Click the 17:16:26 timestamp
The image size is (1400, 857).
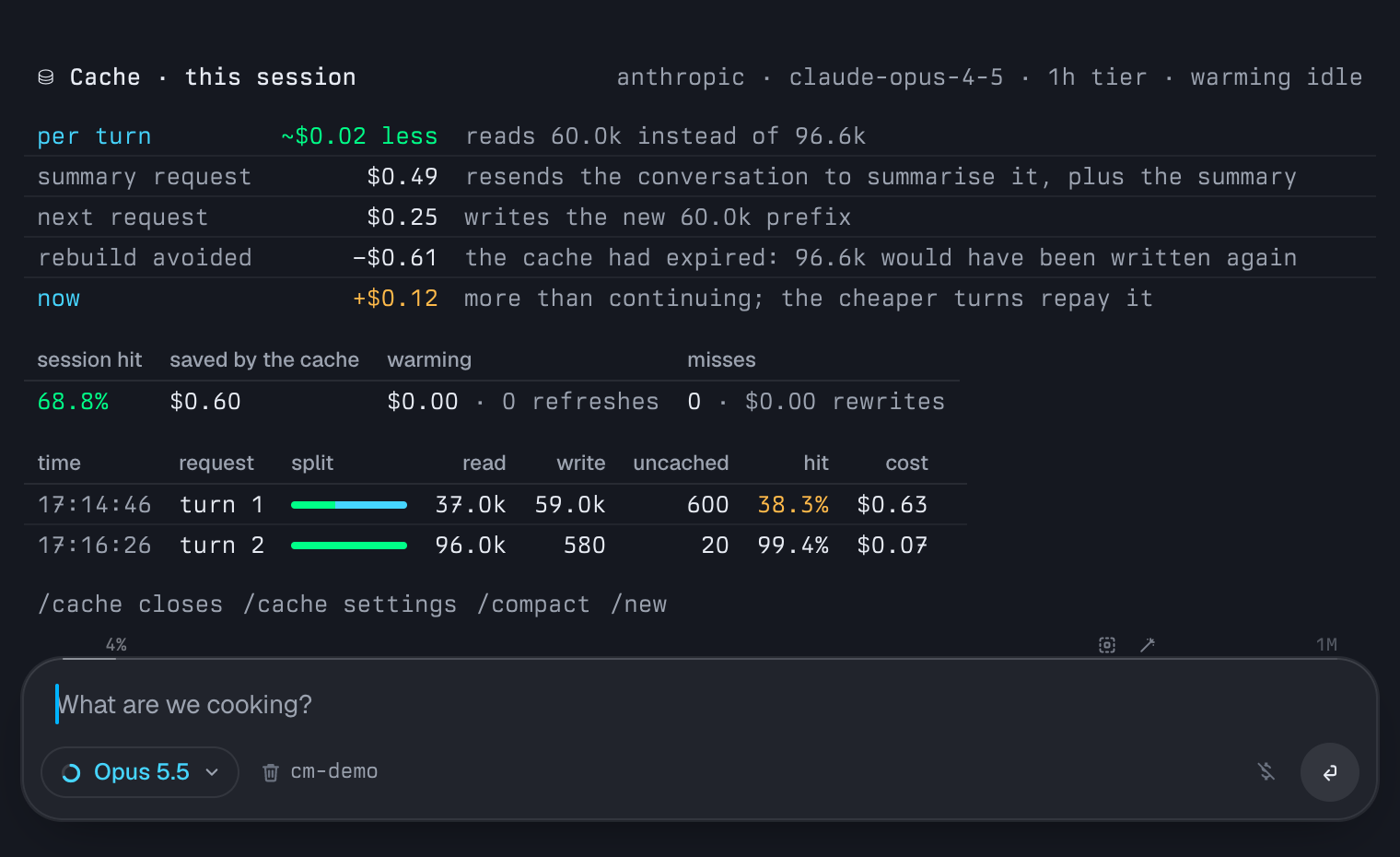coord(94,546)
